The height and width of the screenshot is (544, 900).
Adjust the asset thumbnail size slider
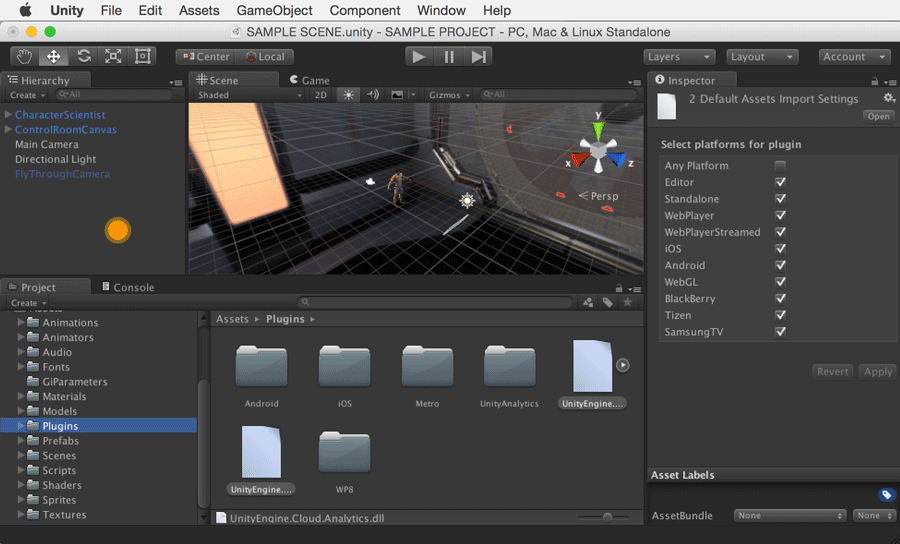607,517
